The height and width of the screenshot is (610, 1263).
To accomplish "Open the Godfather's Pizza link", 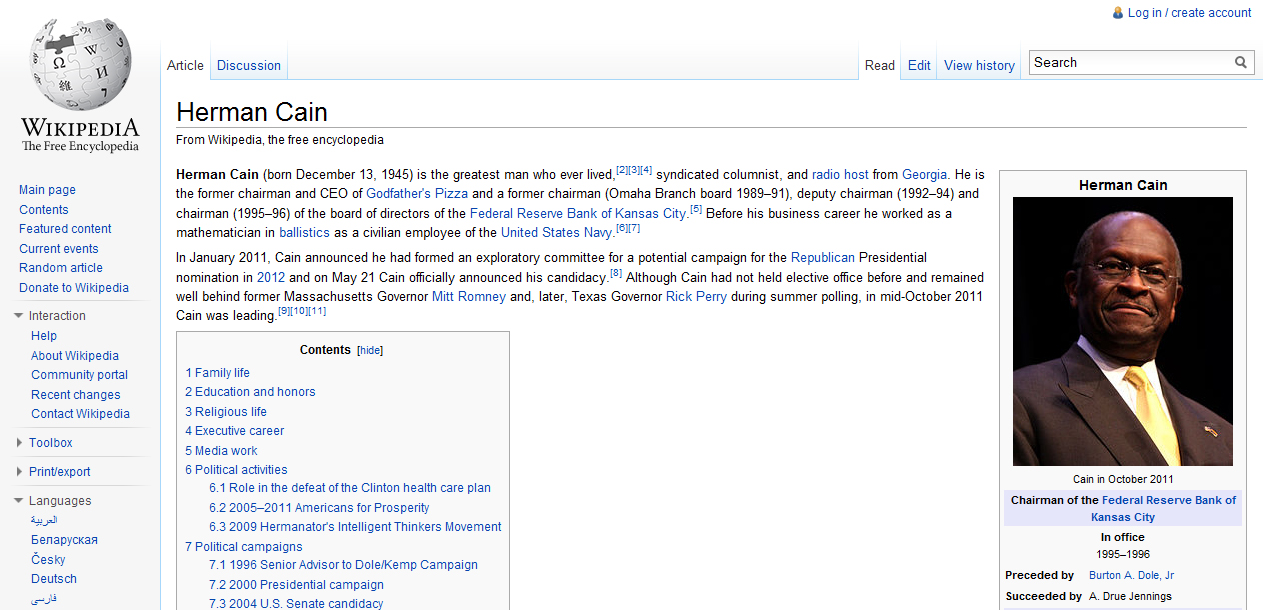I will pyautogui.click(x=417, y=194).
